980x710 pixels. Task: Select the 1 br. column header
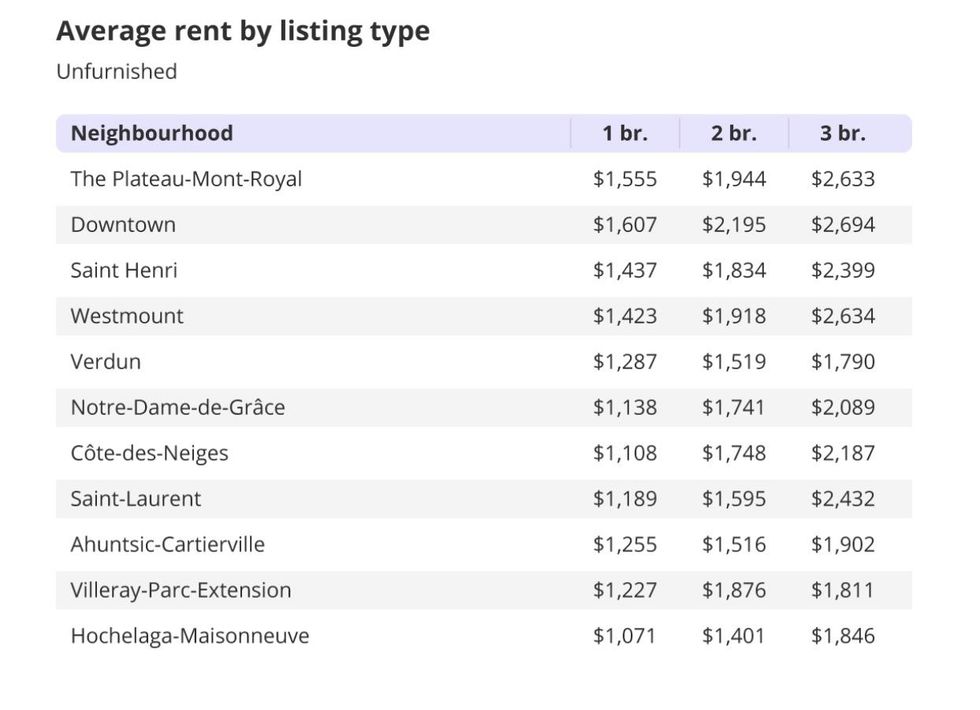coord(625,133)
